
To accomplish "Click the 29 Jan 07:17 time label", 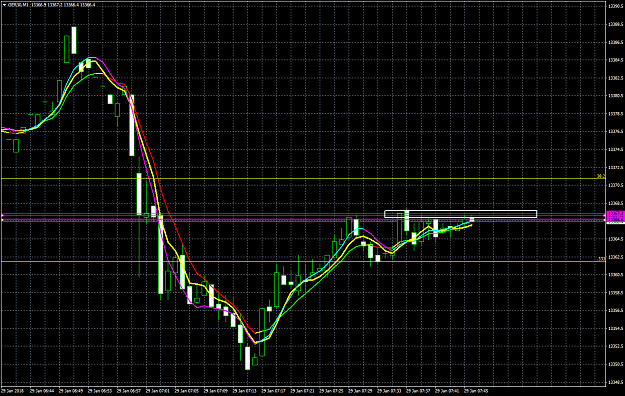I will (274, 391).
